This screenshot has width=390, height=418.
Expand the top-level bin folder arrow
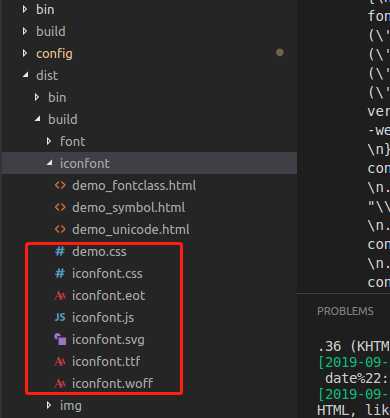[25, 9]
